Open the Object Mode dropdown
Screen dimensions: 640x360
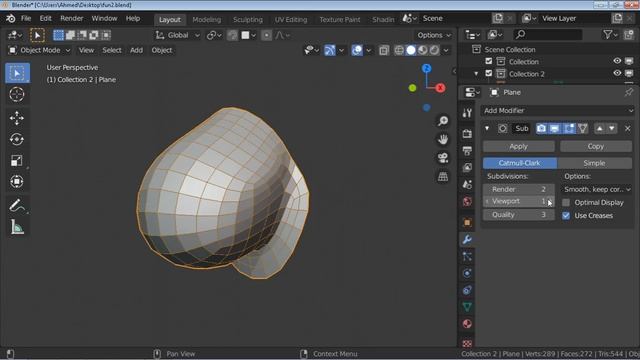point(40,50)
